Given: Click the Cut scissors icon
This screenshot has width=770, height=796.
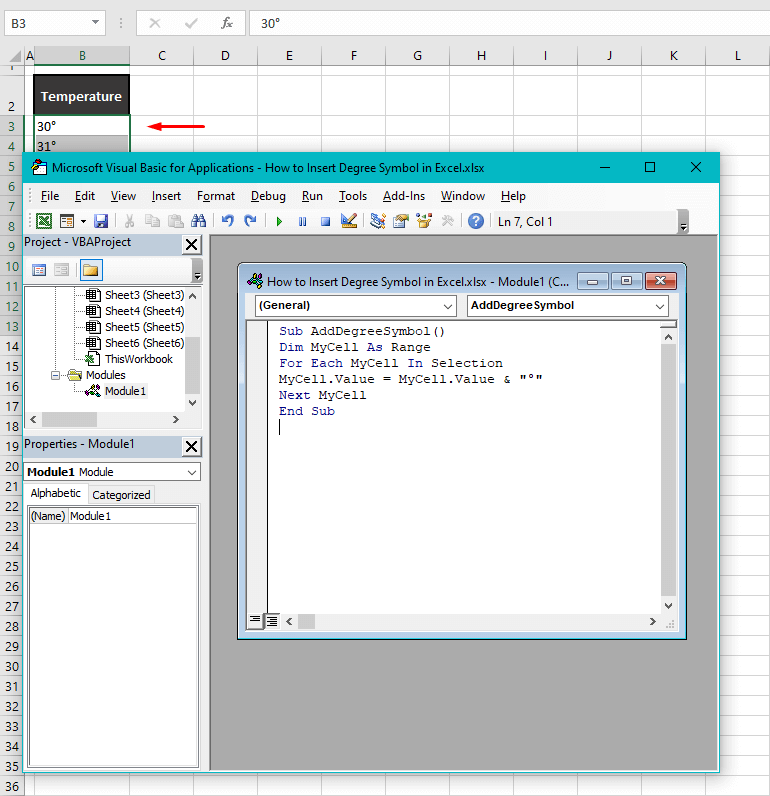Looking at the screenshot, I should (129, 221).
